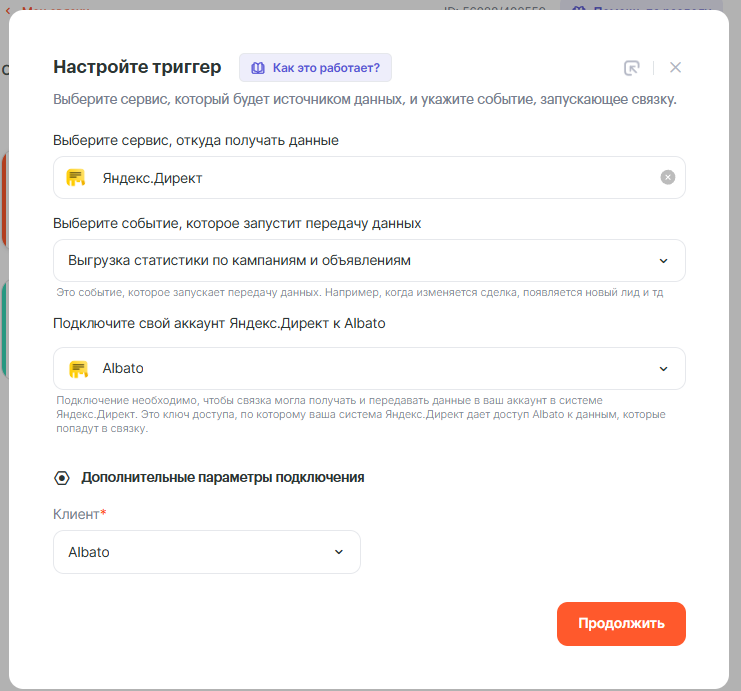Click the 'Настройте триггер' title

pos(137,67)
